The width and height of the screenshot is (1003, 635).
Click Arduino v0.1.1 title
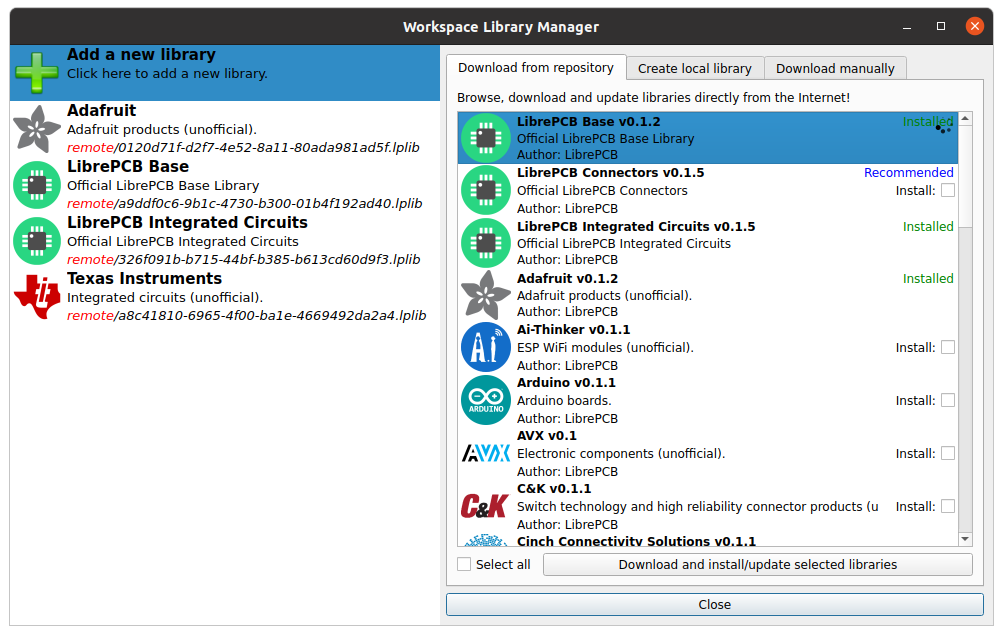(x=566, y=383)
